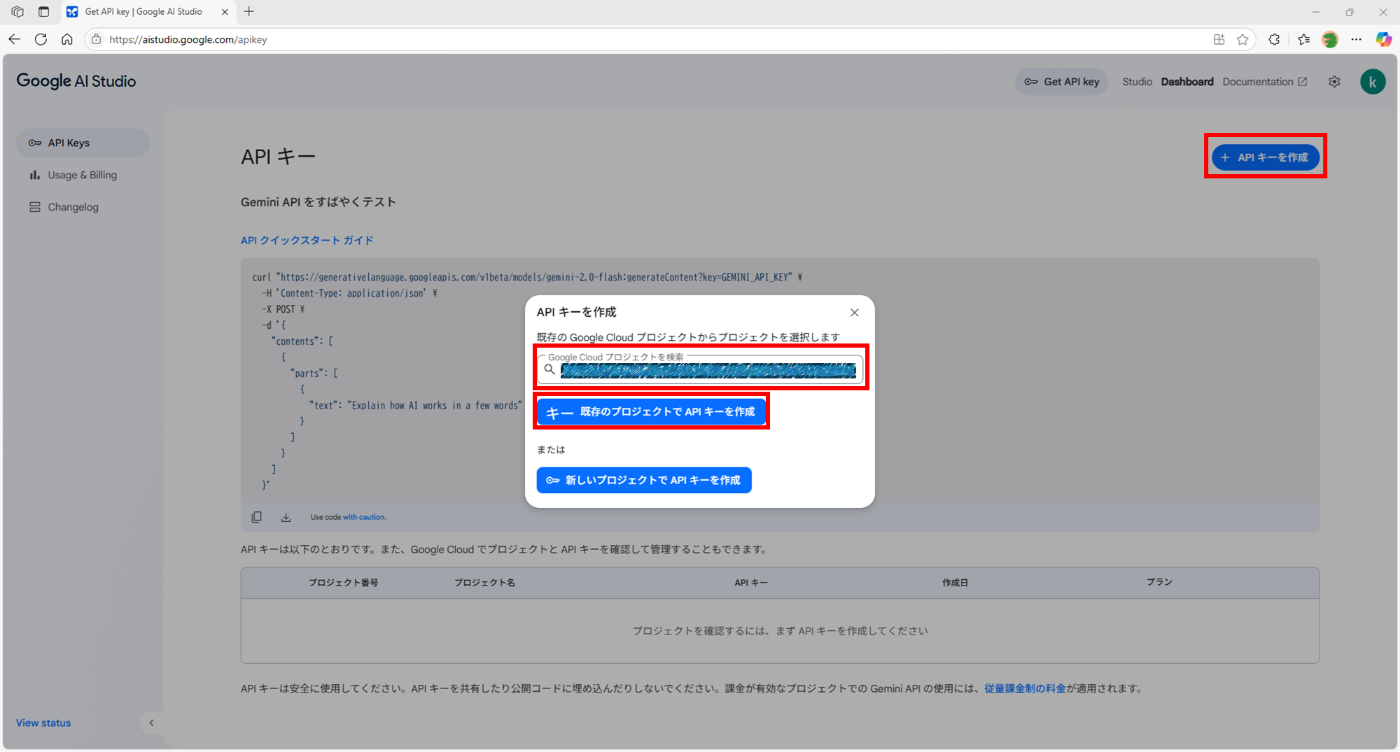Viewport: 1400px width, 752px height.
Task: Reload the page with the refresh icon
Action: pyautogui.click(x=41, y=39)
